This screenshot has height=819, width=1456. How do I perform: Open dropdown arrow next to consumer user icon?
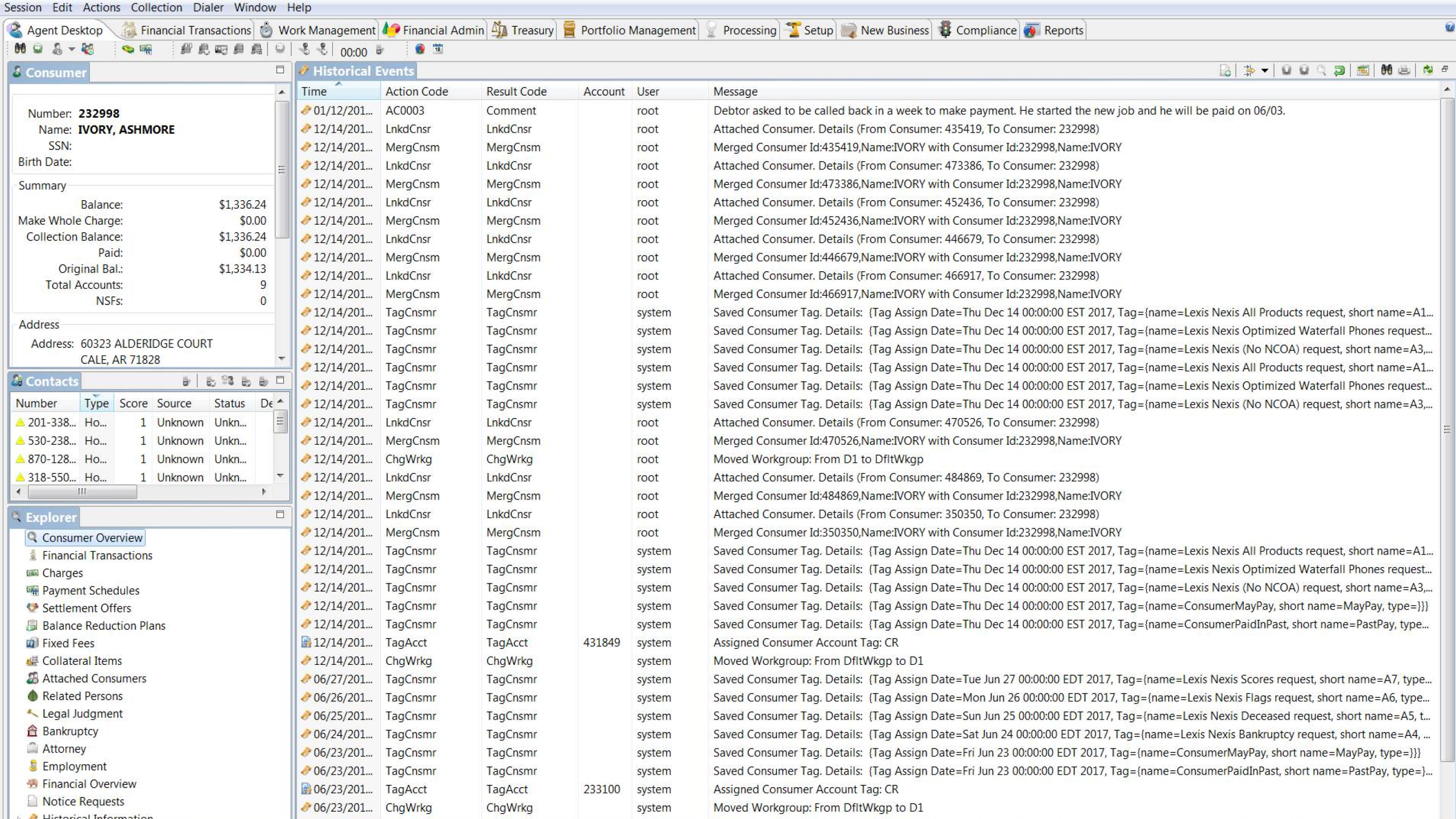click(72, 50)
